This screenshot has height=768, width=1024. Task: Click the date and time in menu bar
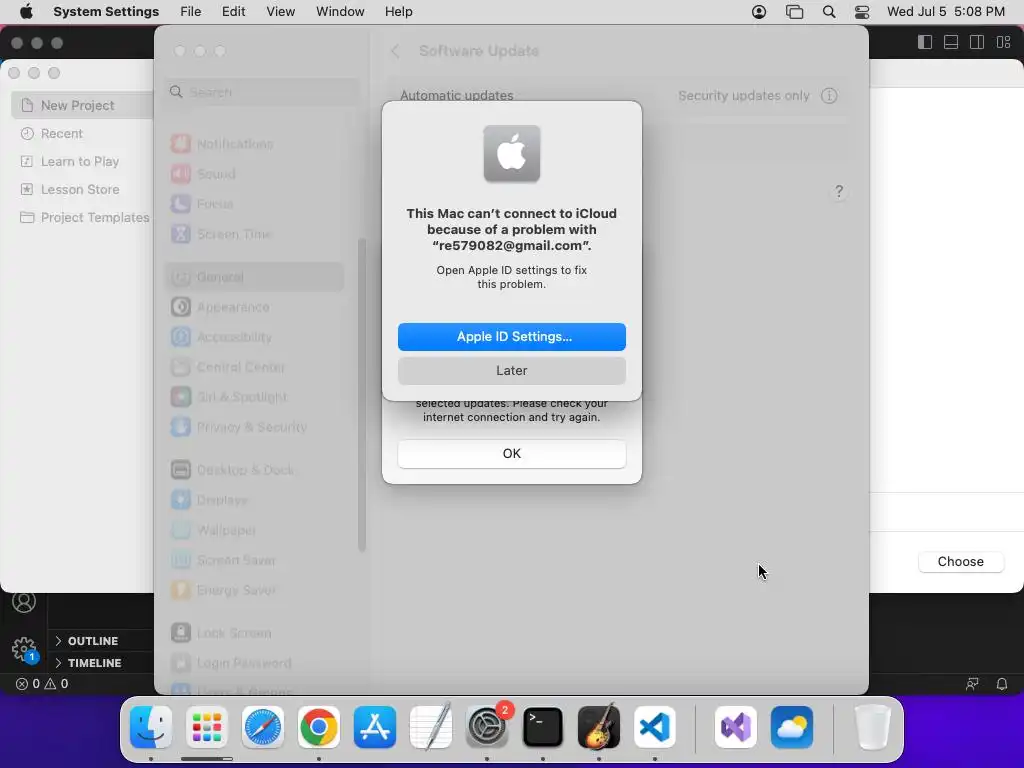point(946,12)
